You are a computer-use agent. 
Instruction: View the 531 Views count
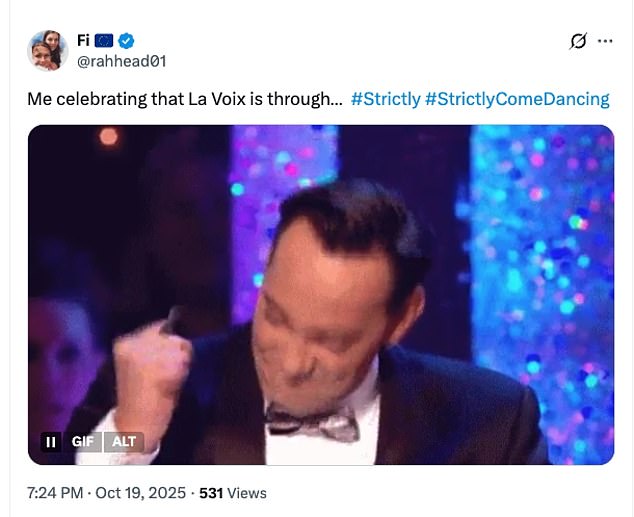(233, 493)
